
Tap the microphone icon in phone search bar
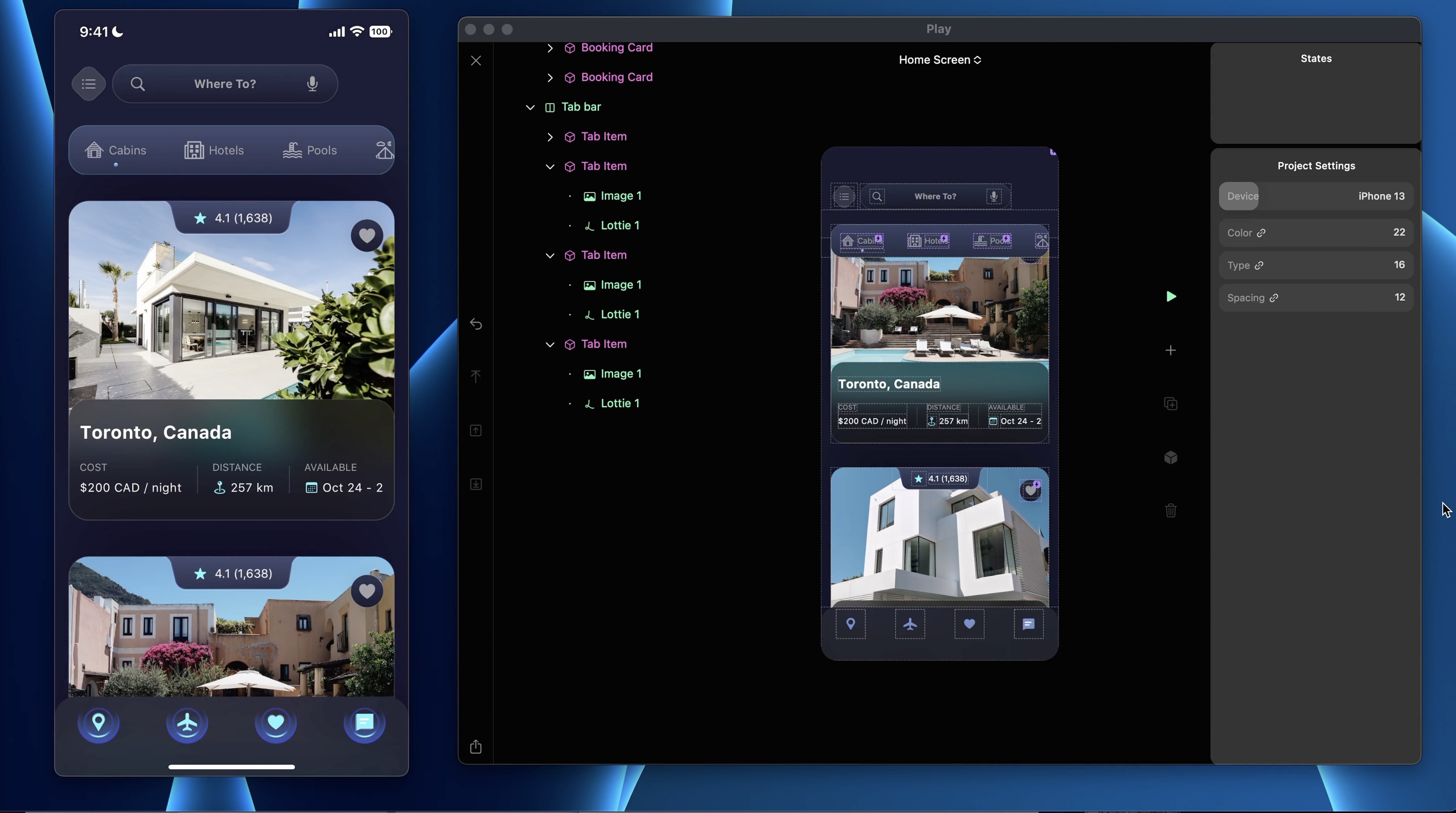[x=312, y=84]
